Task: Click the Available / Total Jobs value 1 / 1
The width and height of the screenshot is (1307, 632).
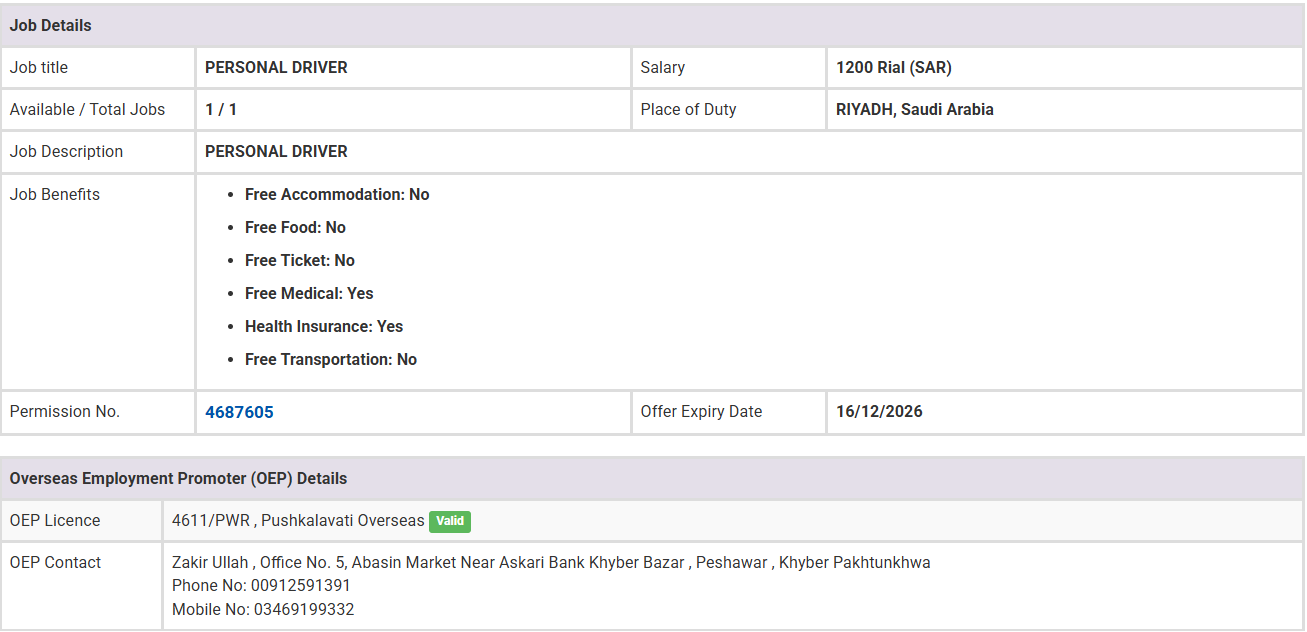Action: point(221,110)
